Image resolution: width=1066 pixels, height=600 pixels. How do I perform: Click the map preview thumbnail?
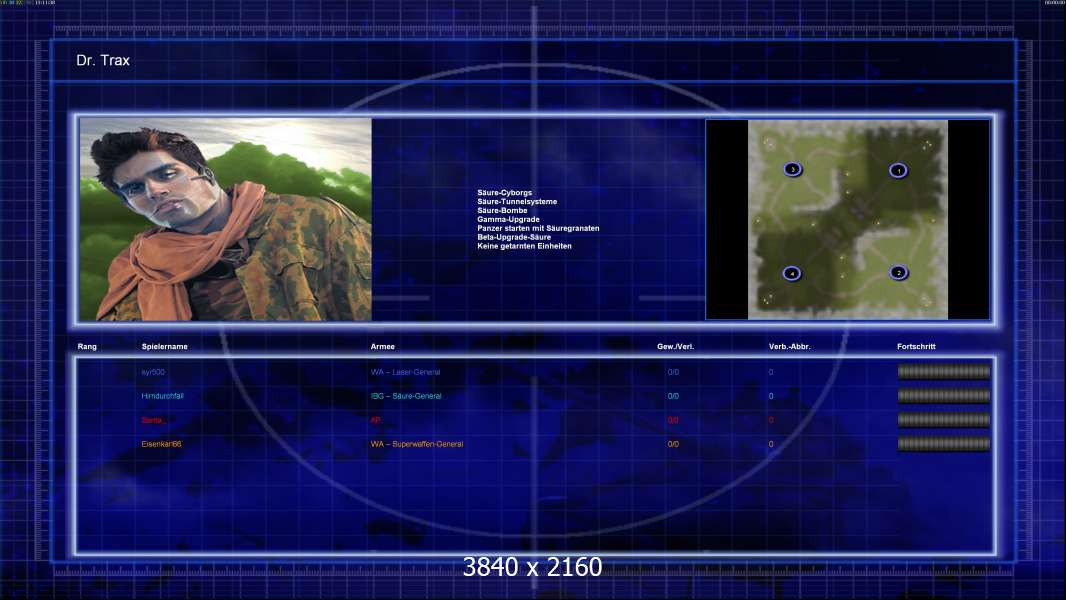848,219
